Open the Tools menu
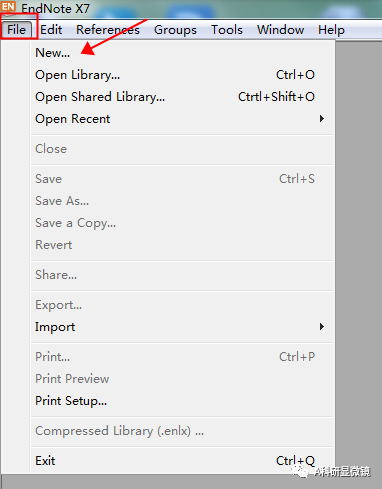The width and height of the screenshot is (382, 489). click(227, 30)
